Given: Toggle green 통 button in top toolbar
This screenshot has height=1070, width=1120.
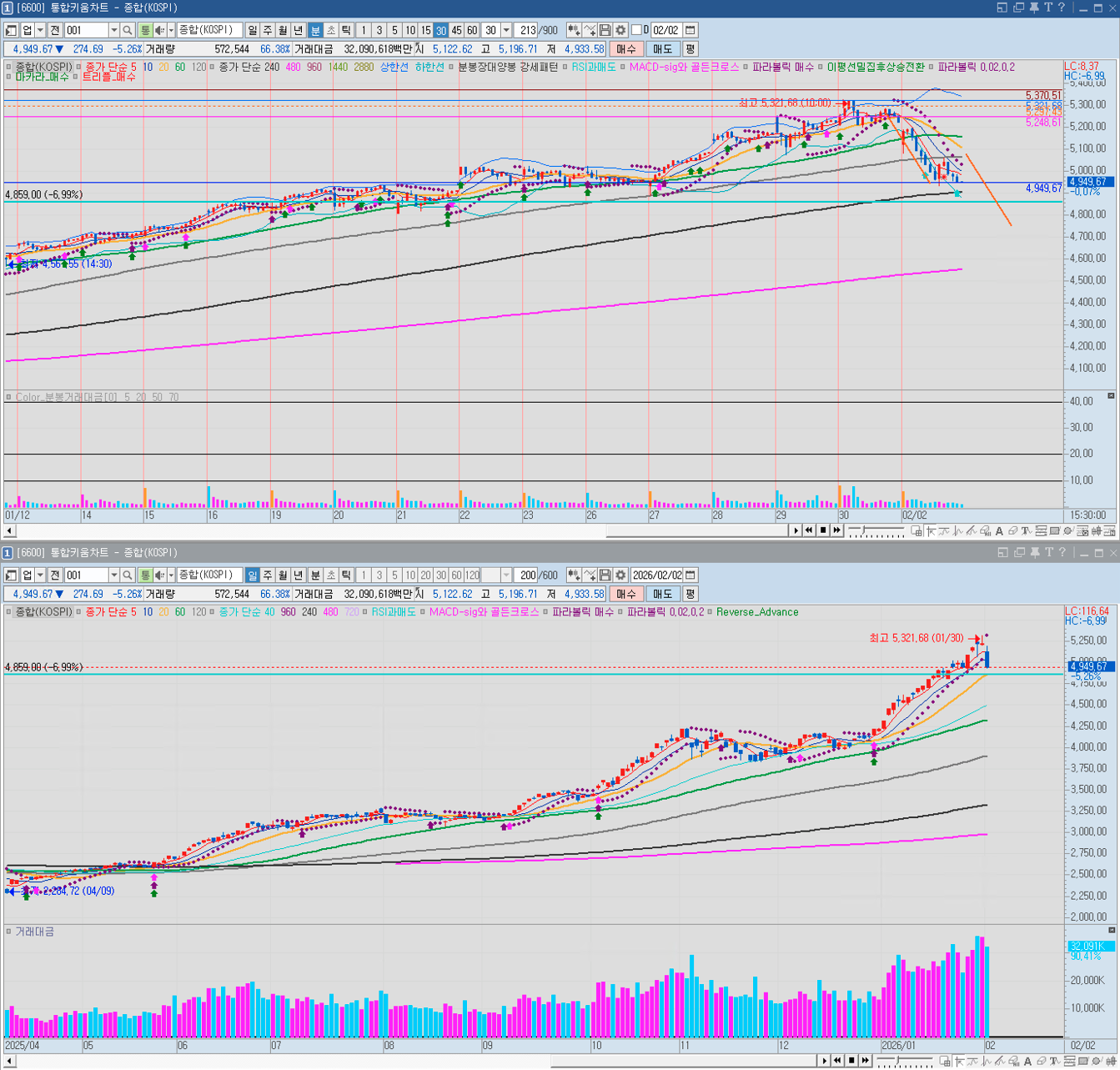Looking at the screenshot, I should point(145,30).
